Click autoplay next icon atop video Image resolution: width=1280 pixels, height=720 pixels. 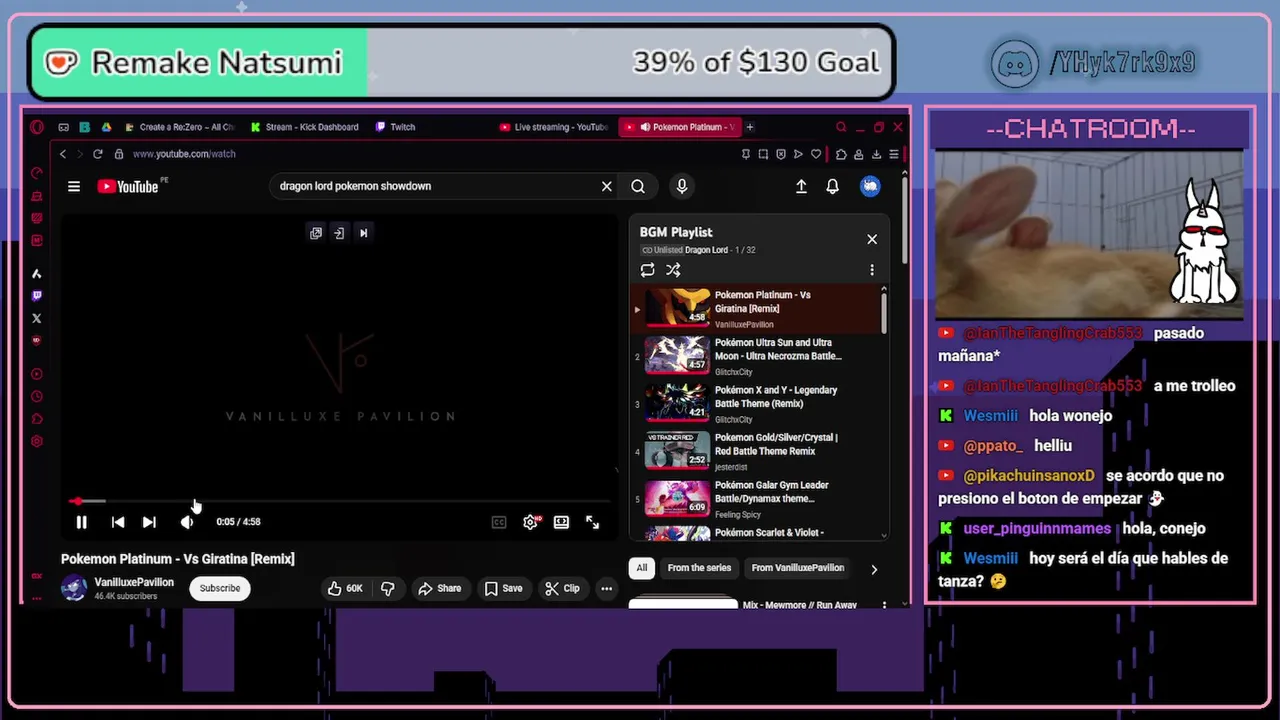tap(363, 233)
